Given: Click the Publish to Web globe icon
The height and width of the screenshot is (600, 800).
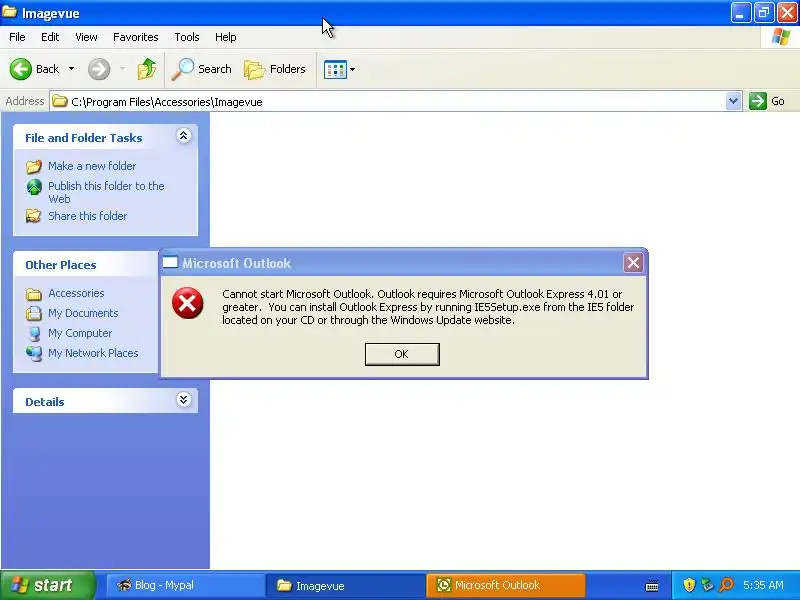Looking at the screenshot, I should click(x=34, y=187).
